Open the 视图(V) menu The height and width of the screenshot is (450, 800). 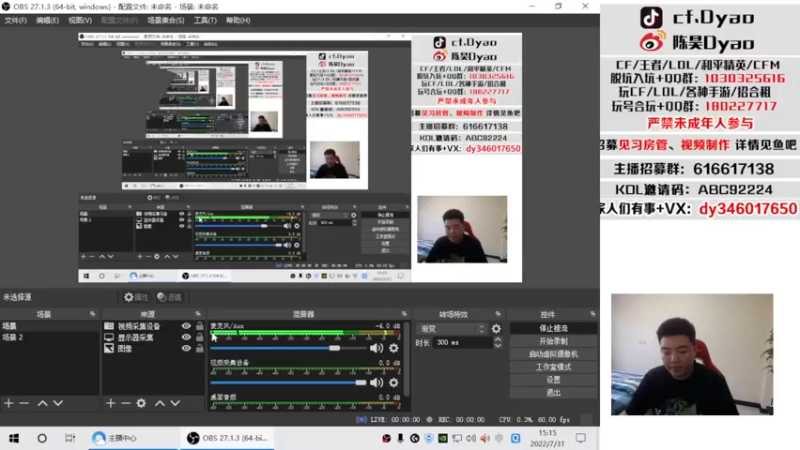click(x=80, y=20)
